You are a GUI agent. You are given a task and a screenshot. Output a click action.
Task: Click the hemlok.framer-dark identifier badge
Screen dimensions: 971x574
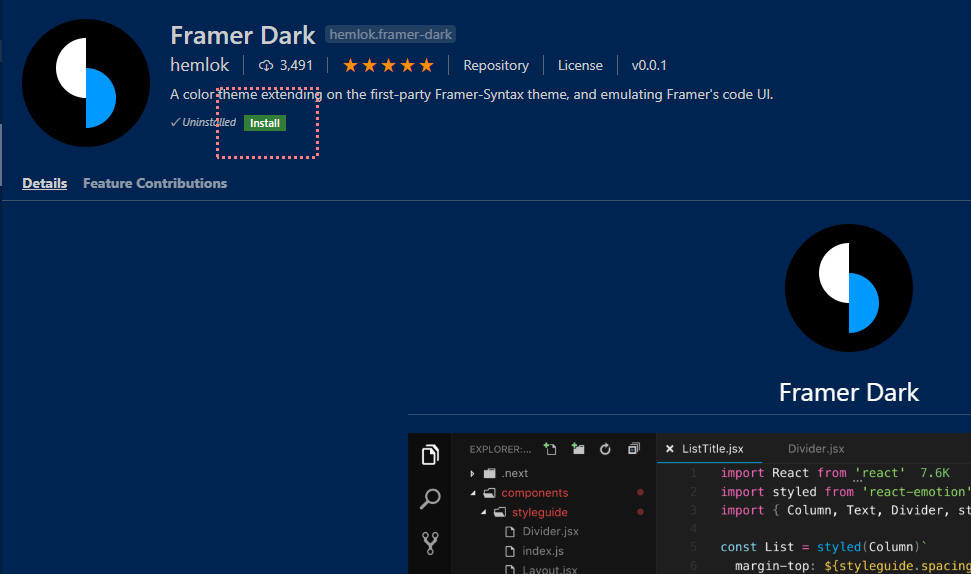click(x=390, y=35)
